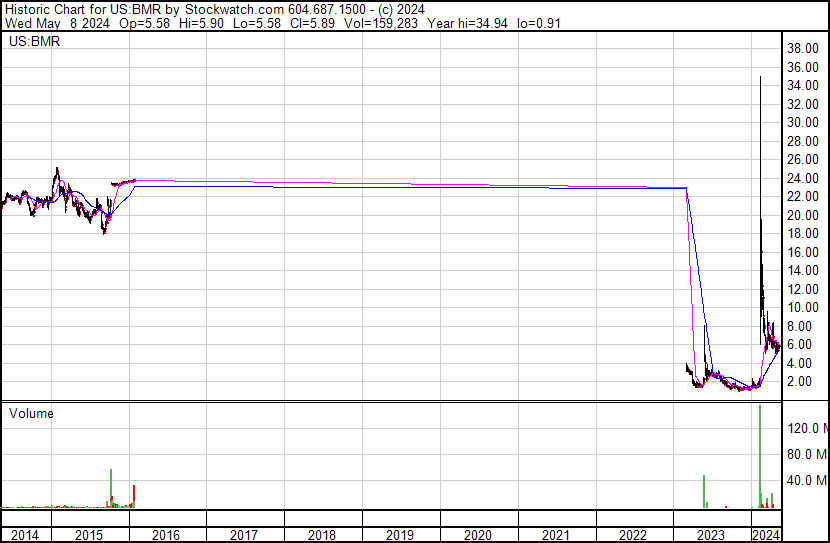Select the 24.00 price axis label
Image resolution: width=830 pixels, height=543 pixels.
(803, 178)
